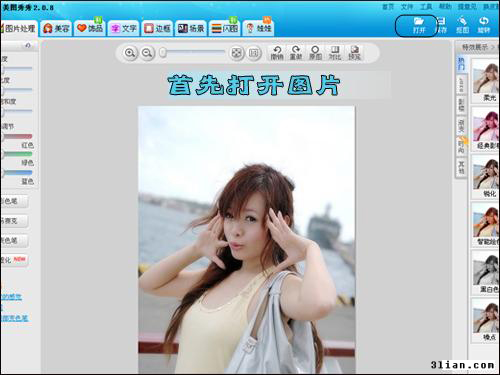Click the 预览 preview icon

coord(354,53)
